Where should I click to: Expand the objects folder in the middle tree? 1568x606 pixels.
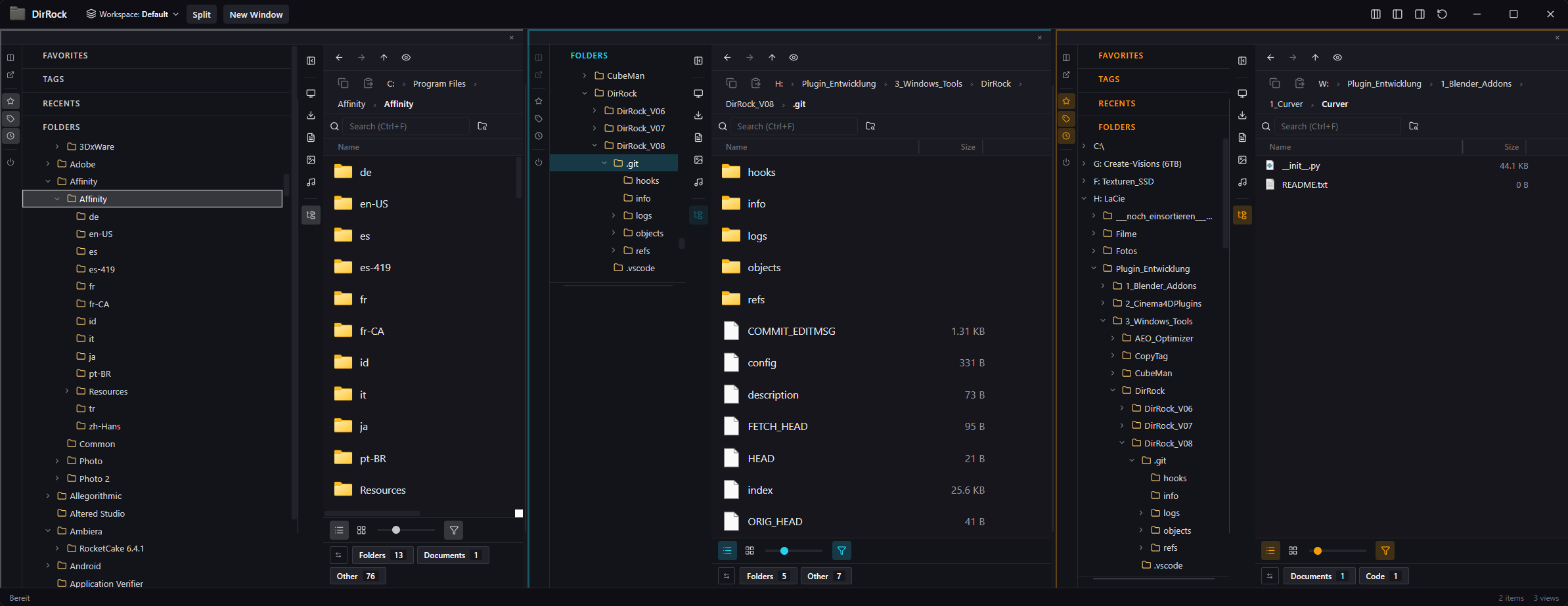tap(614, 233)
